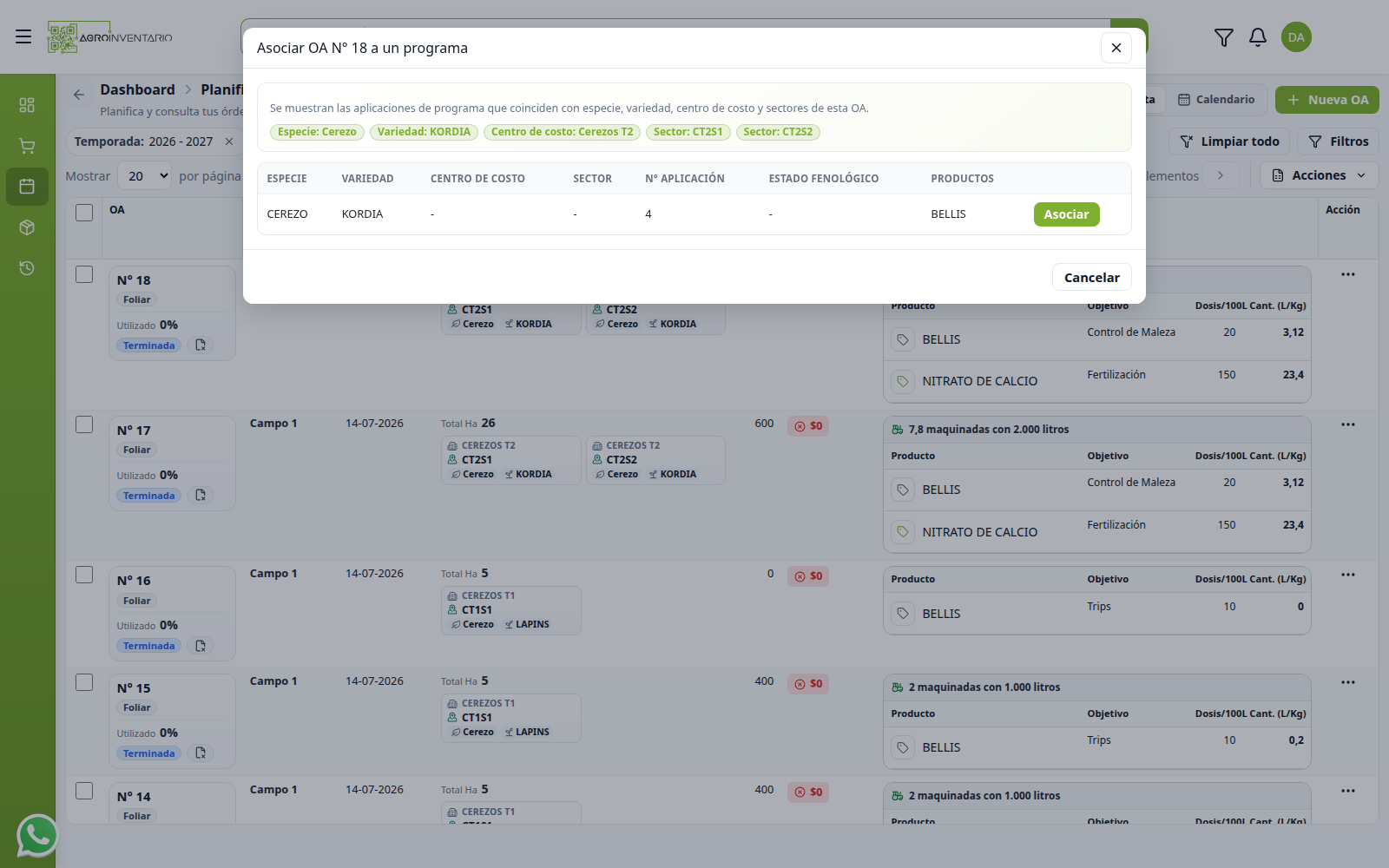
Task: Click the $0 cost badge on N° 17
Action: tap(808, 426)
